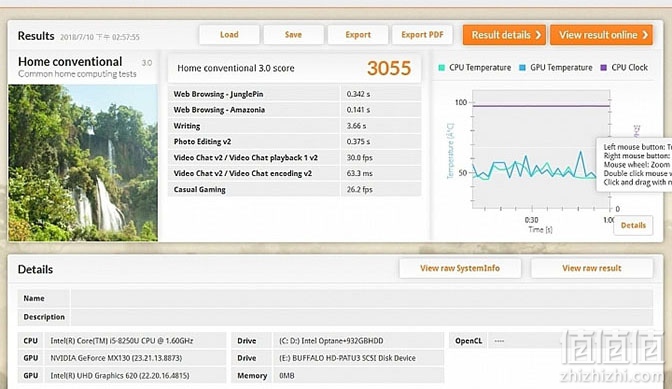Click the Export button
The width and height of the screenshot is (672, 389).
coord(358,35)
